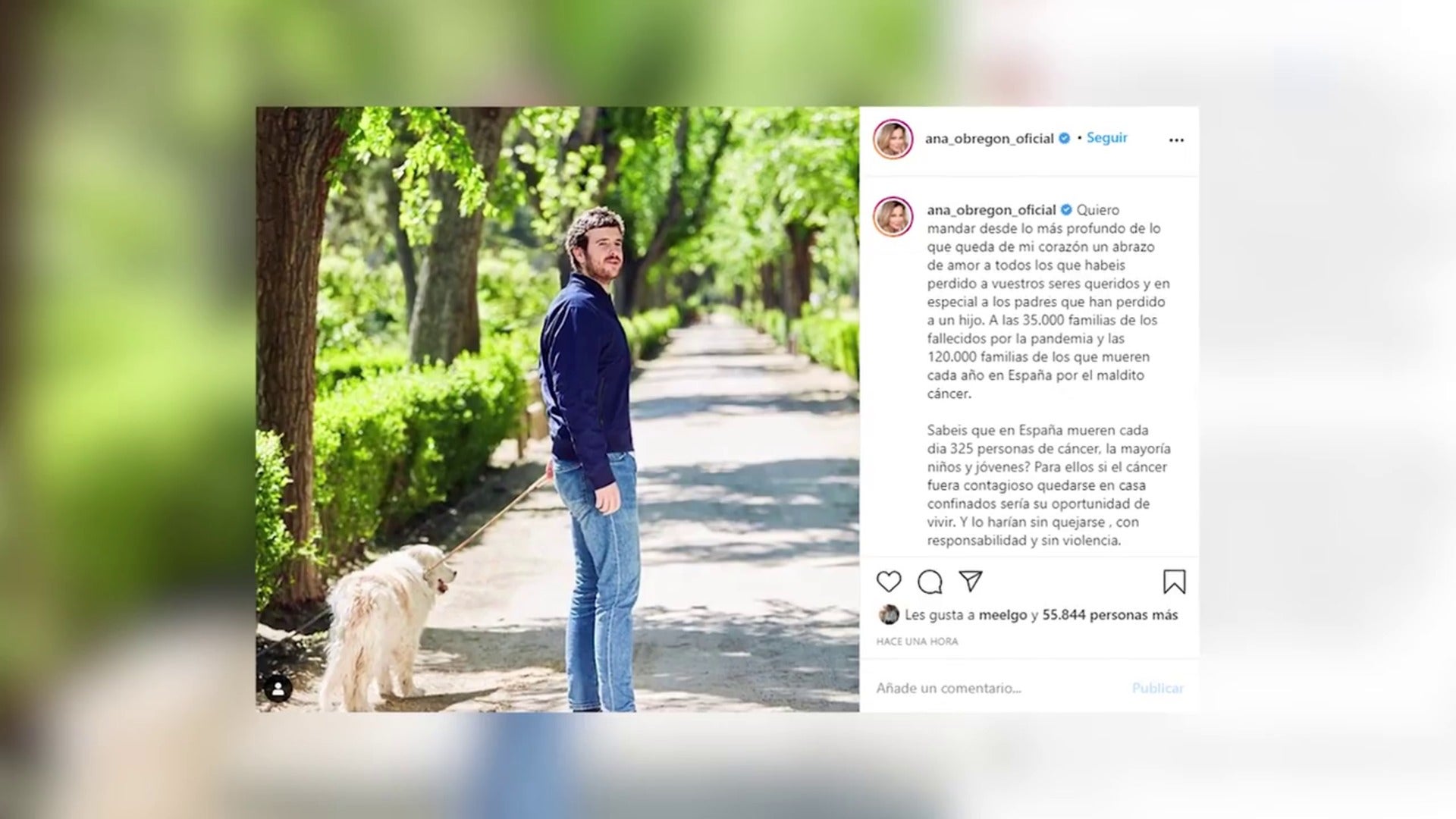The width and height of the screenshot is (1456, 819).
Task: Open comments with the speech bubble icon
Action: pyautogui.click(x=930, y=582)
